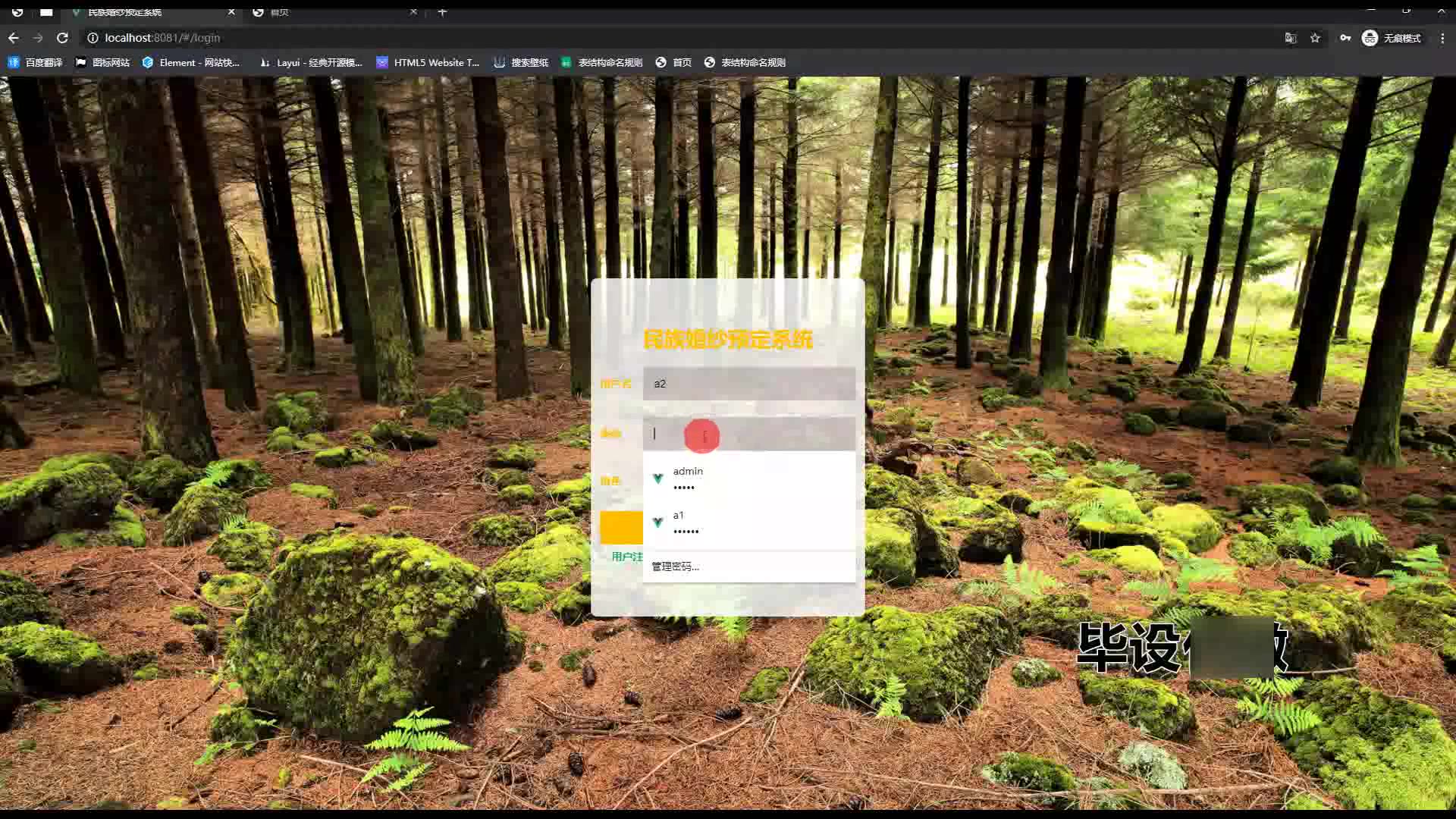This screenshot has width=1456, height=819.
Task: Go back to the previous page
Action: point(14,38)
